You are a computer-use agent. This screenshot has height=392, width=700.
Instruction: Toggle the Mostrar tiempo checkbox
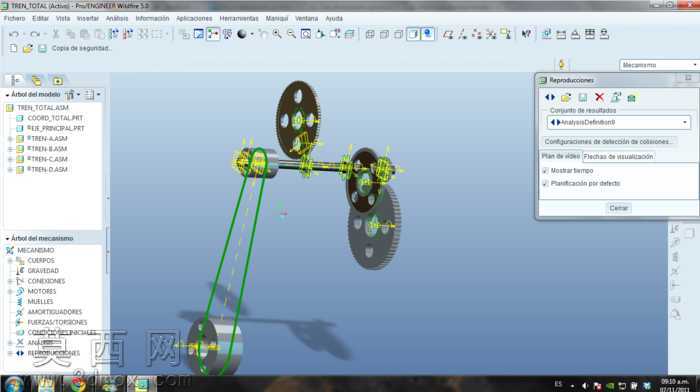click(545, 171)
